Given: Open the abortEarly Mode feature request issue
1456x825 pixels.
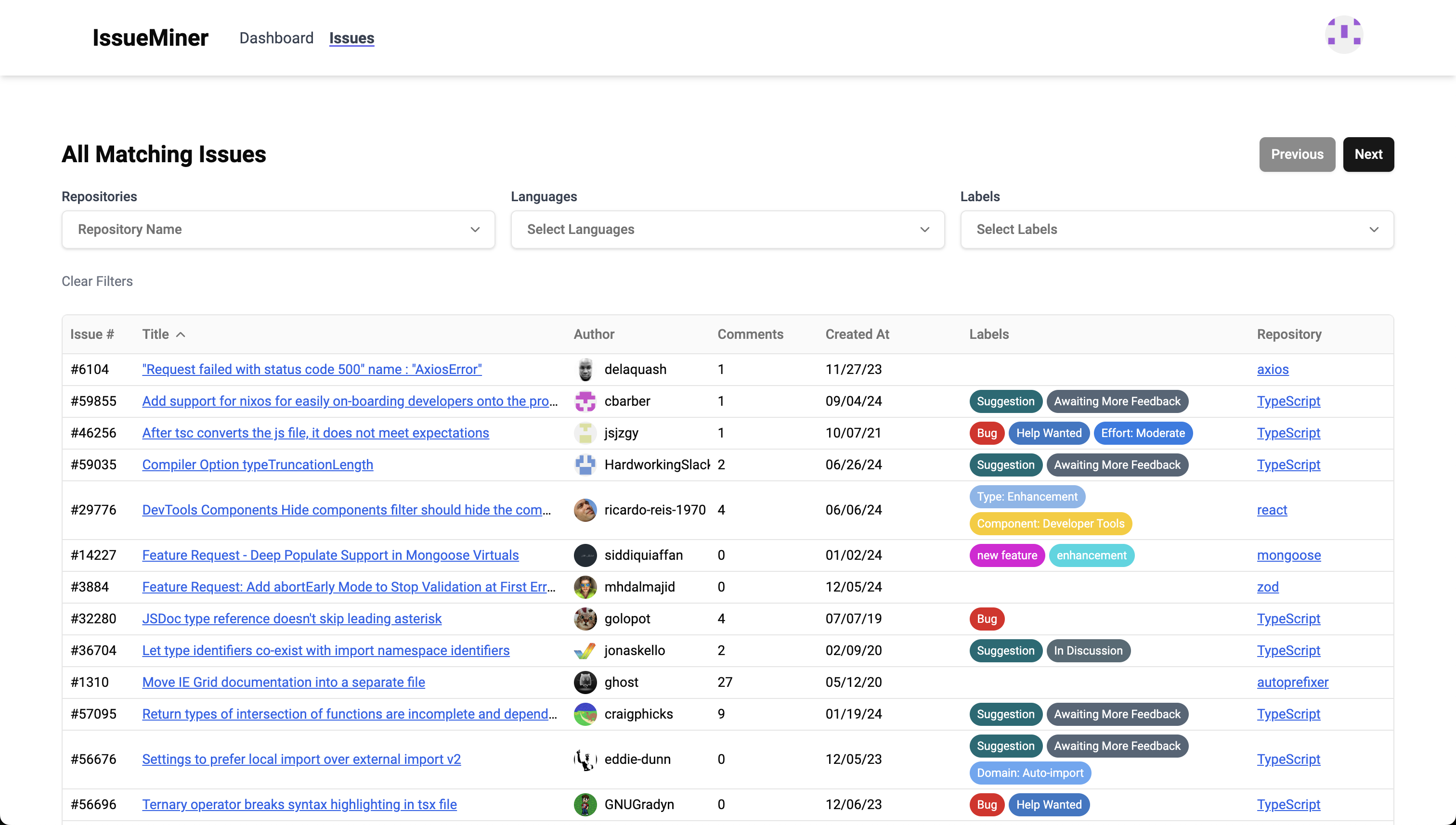Looking at the screenshot, I should click(349, 587).
